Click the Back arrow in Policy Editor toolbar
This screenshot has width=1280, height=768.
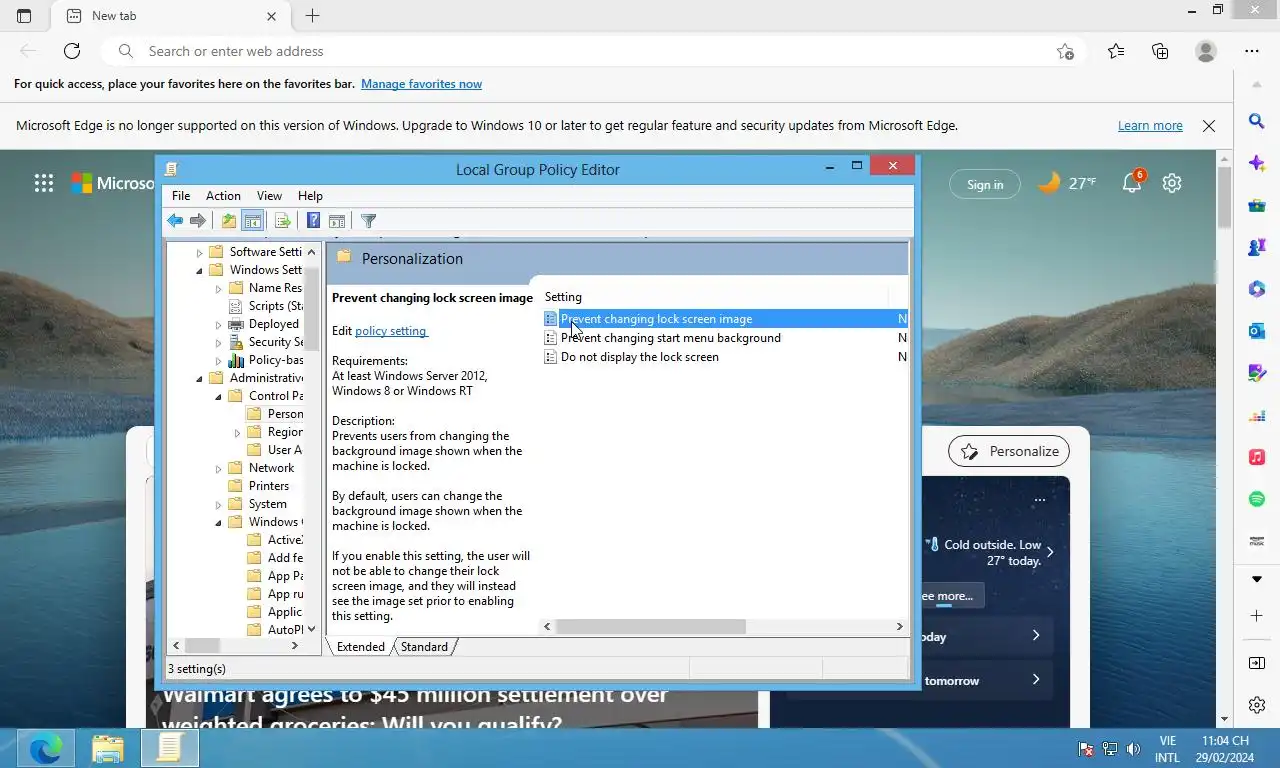(x=175, y=221)
